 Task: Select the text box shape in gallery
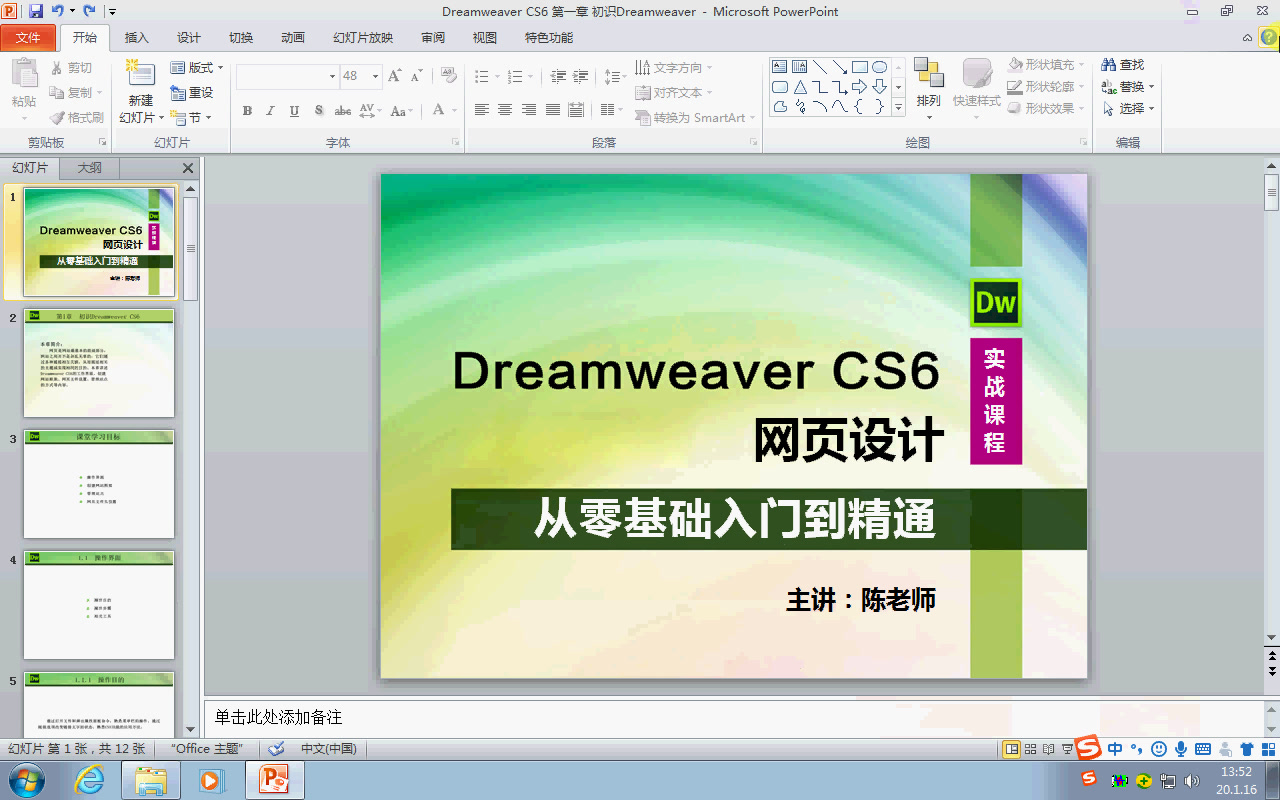click(x=780, y=67)
